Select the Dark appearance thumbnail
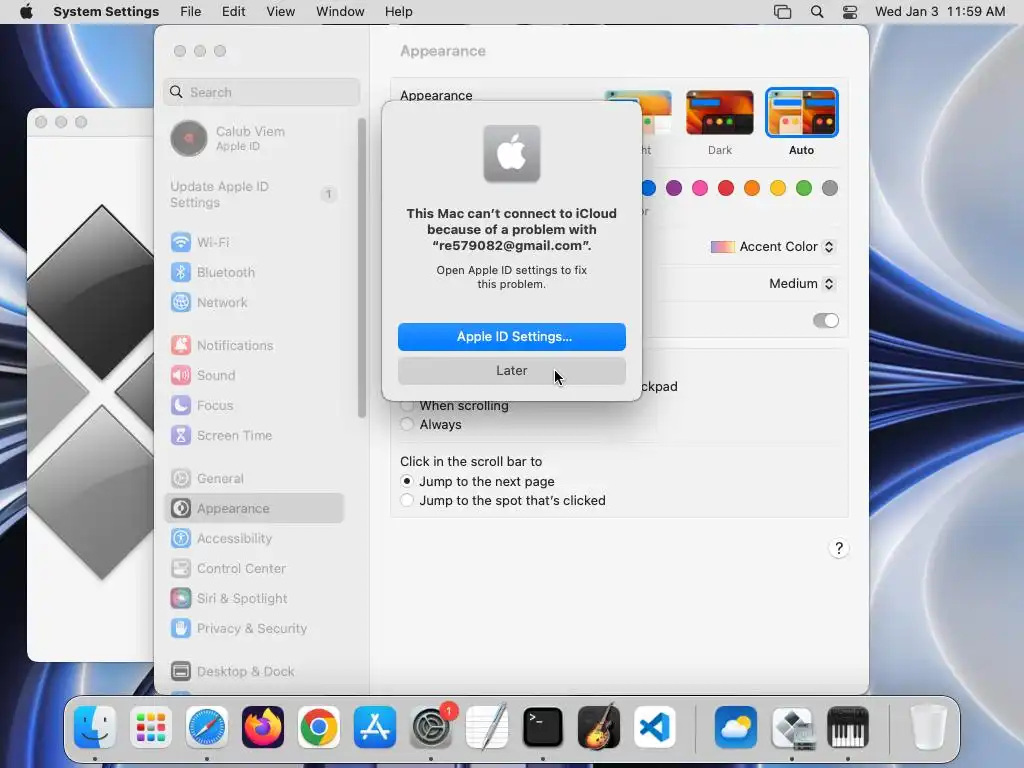This screenshot has width=1024, height=768. pyautogui.click(x=720, y=113)
